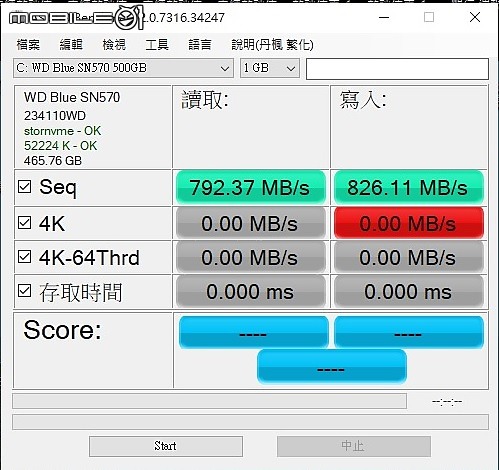Image resolution: width=499 pixels, height=470 pixels.
Task: Disable the 4K-64Thrd test checkbox
Action: (x=25, y=257)
